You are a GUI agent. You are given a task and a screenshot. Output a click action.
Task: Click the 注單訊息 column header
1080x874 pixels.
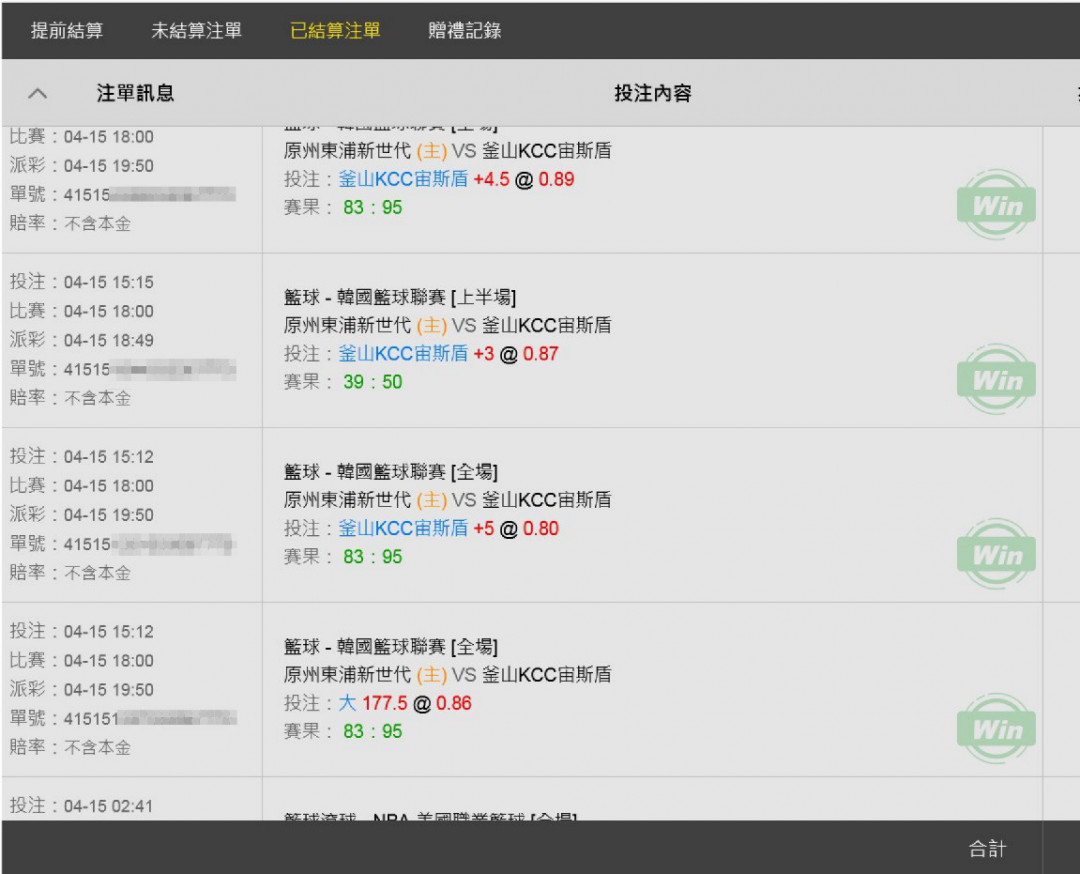(135, 93)
